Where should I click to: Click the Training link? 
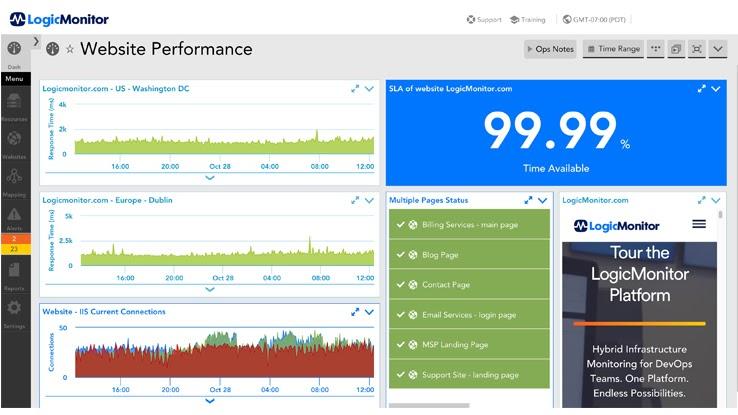pyautogui.click(x=527, y=19)
